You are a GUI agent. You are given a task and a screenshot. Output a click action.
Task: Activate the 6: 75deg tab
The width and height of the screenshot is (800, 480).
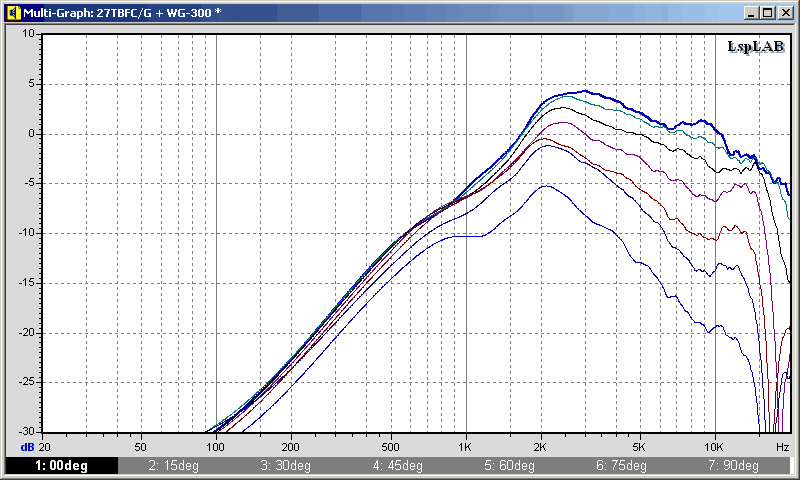(621, 466)
